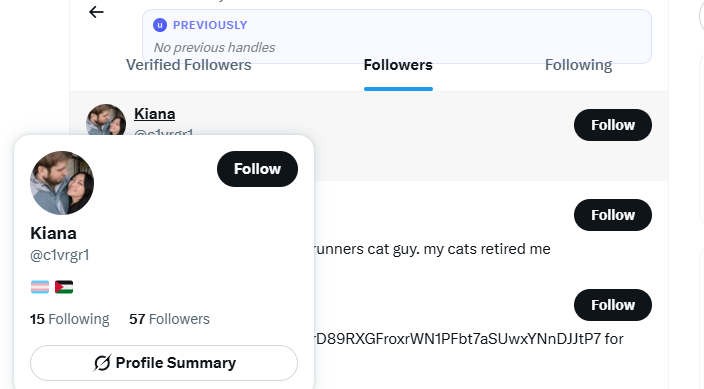The height and width of the screenshot is (389, 704).
Task: Switch to the Verified Followers tab
Action: click(189, 65)
